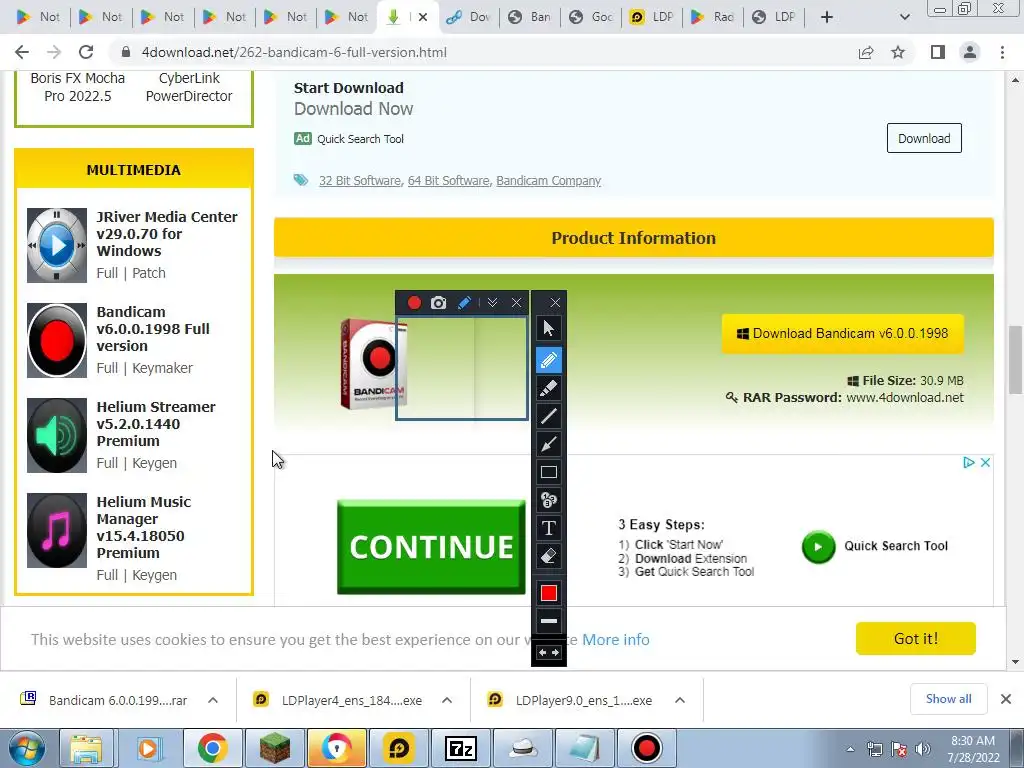Take screenshot with Bandicam camera icon
The width and height of the screenshot is (1024, 768).
439,303
